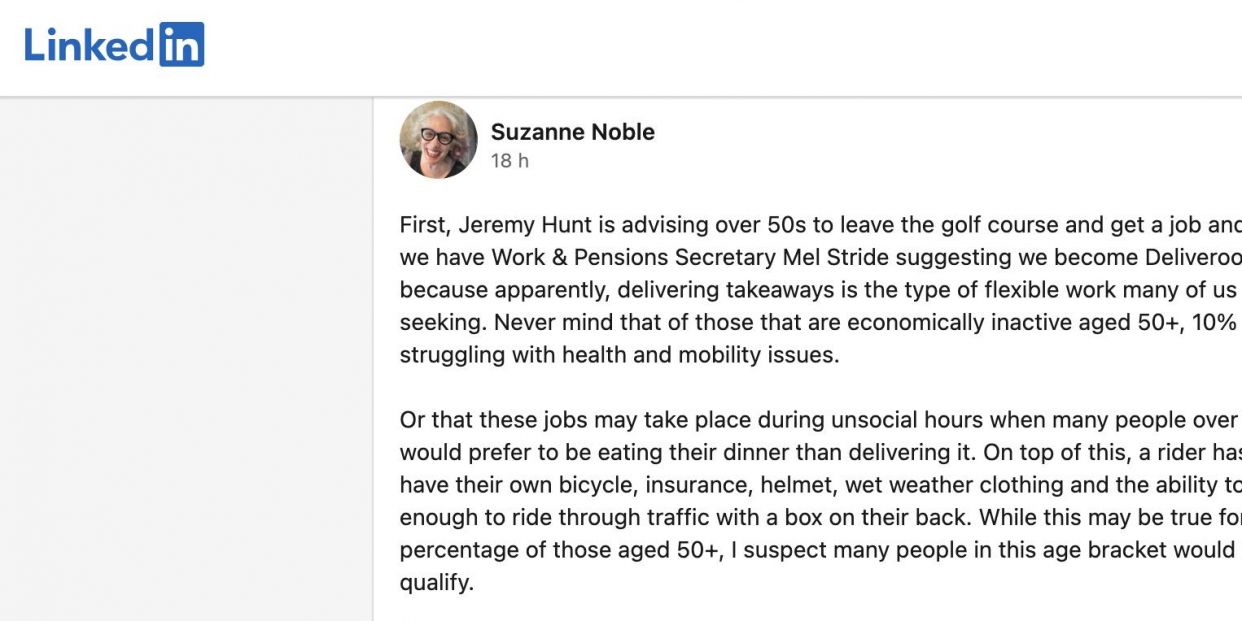The height and width of the screenshot is (621, 1242).
Task: Click the "Linked" wordmark text in the logo
Action: click(90, 46)
